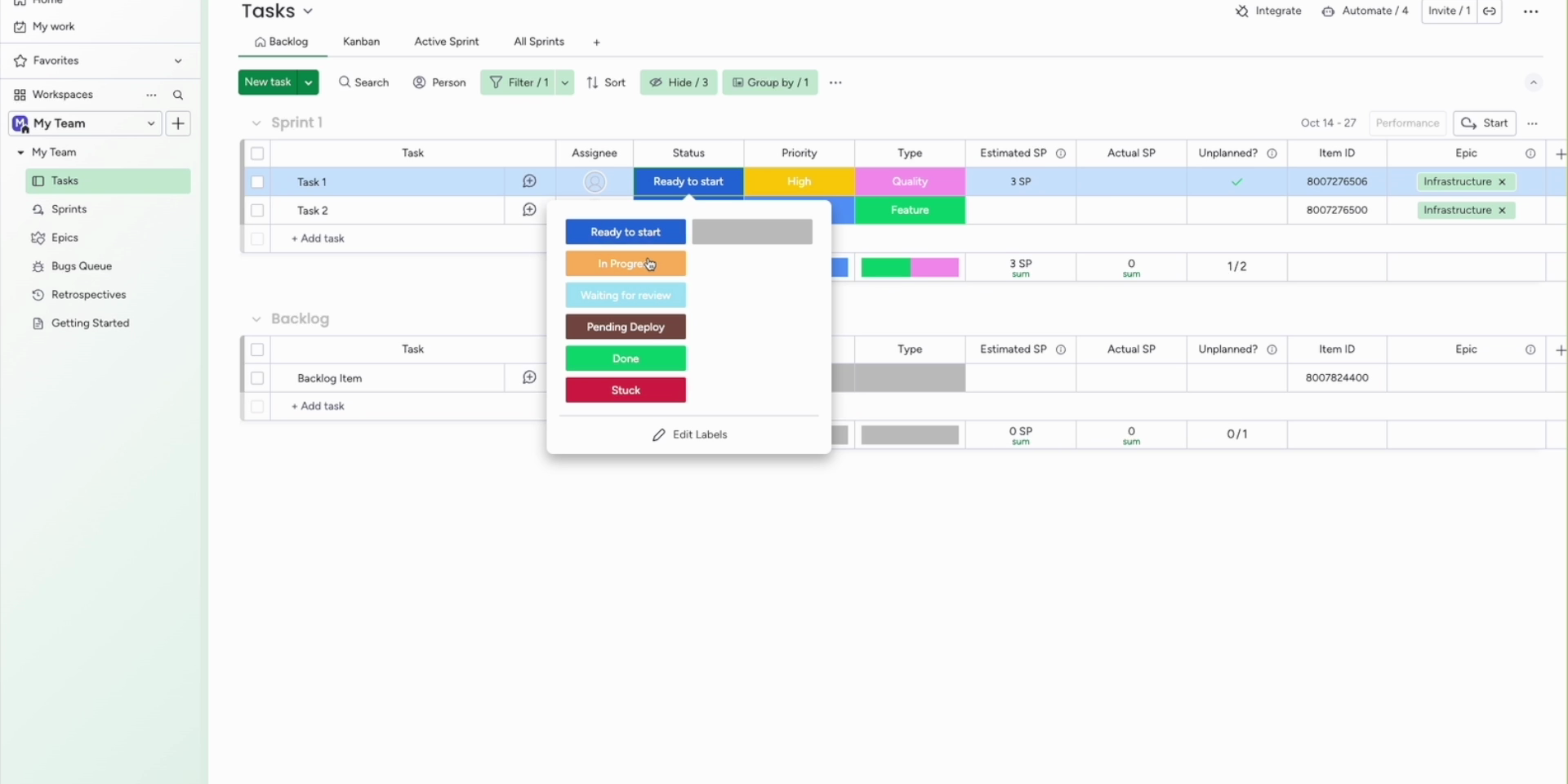Screen dimensions: 1568x784
Task: Tick the Backlog Item checkbox
Action: coord(257,378)
